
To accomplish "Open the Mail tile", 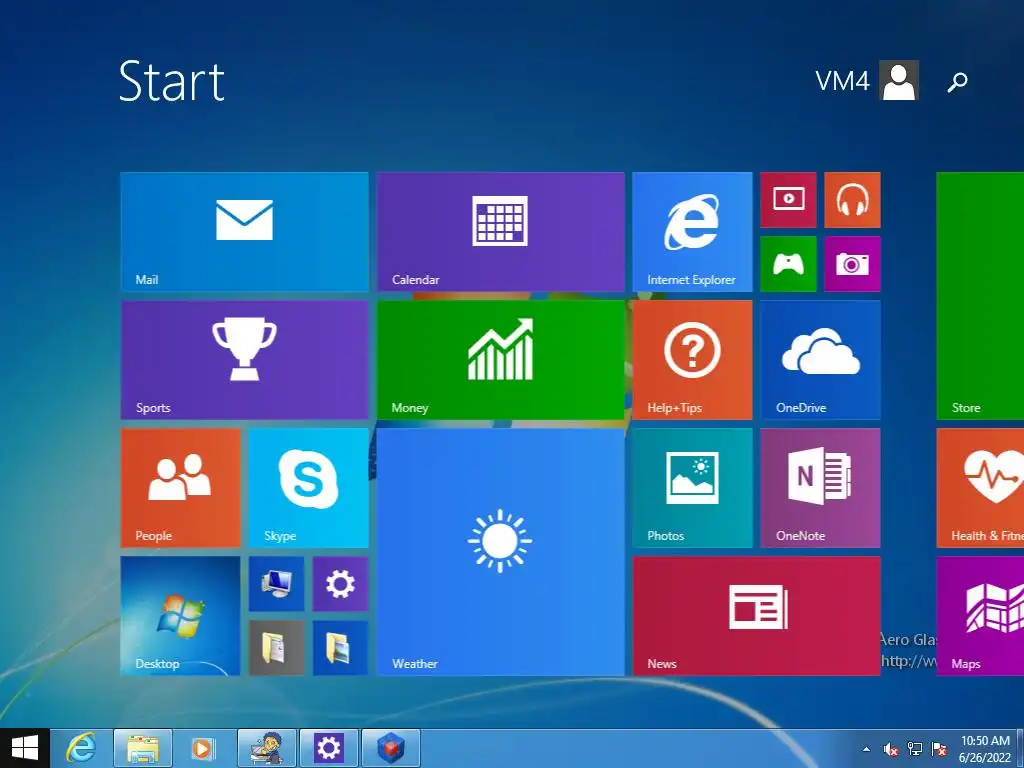I will click(244, 231).
